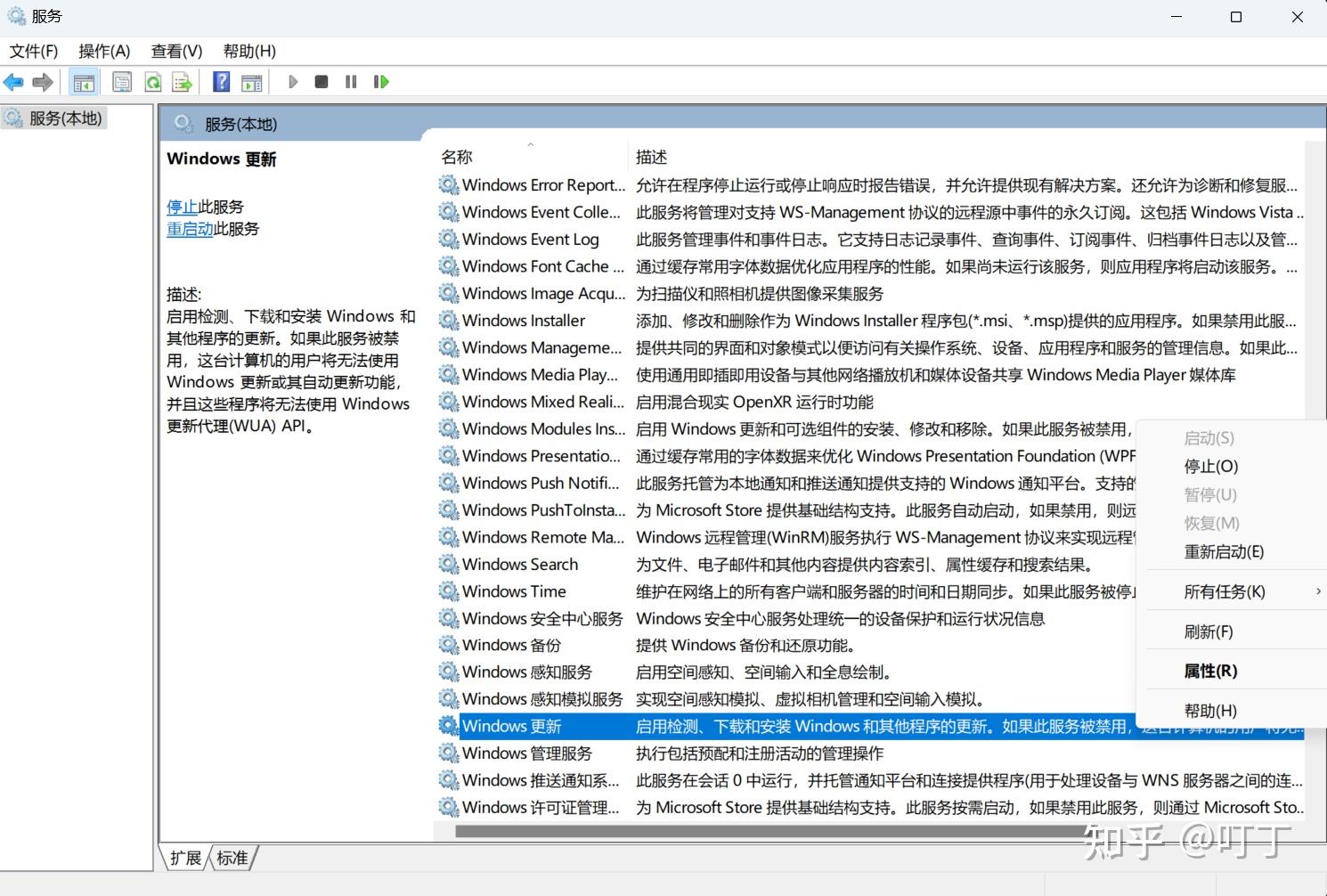The image size is (1327, 896).
Task: Open the 文件(F) menu
Action: (x=34, y=52)
